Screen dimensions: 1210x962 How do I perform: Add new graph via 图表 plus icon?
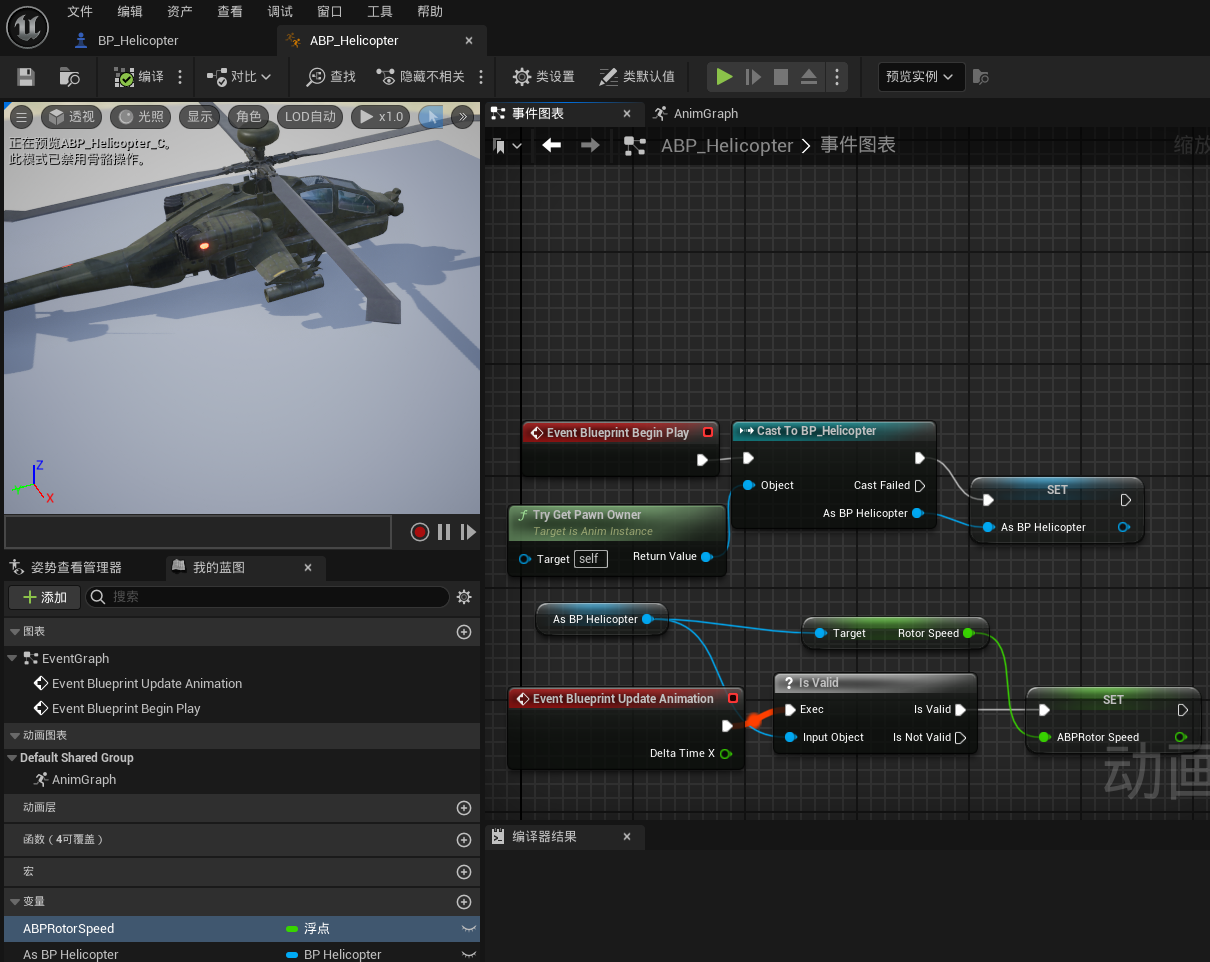point(464,632)
